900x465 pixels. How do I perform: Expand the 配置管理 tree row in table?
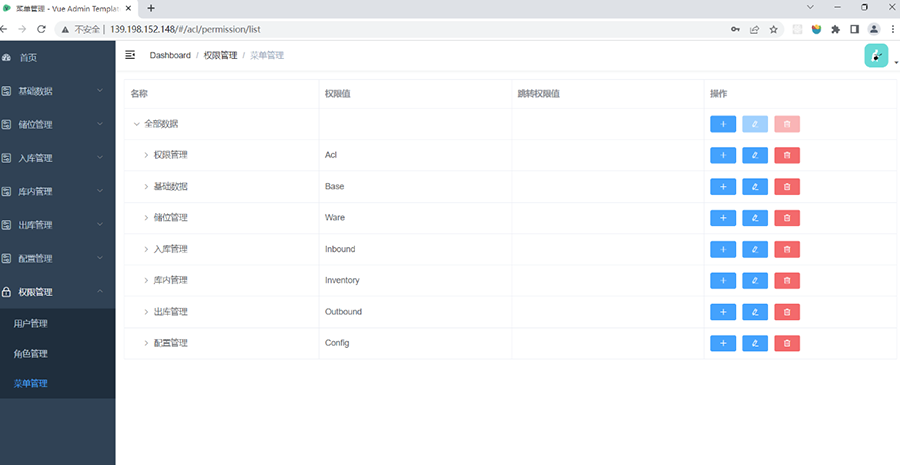[x=146, y=343]
